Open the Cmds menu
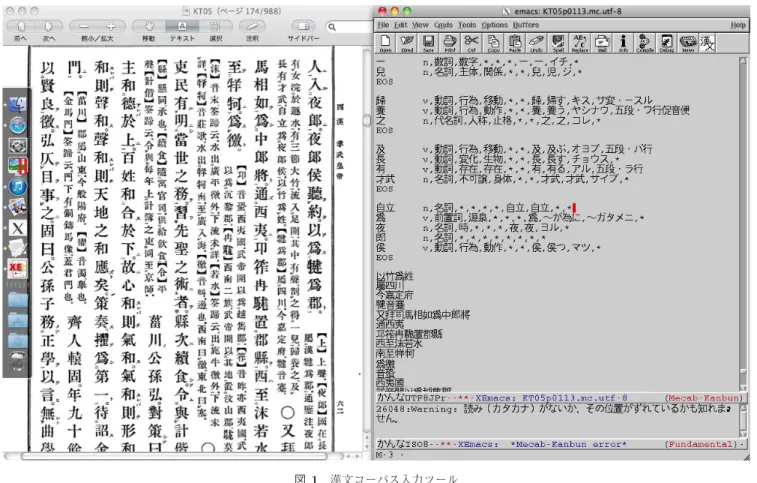This screenshot has height=483, width=757. coord(443,25)
